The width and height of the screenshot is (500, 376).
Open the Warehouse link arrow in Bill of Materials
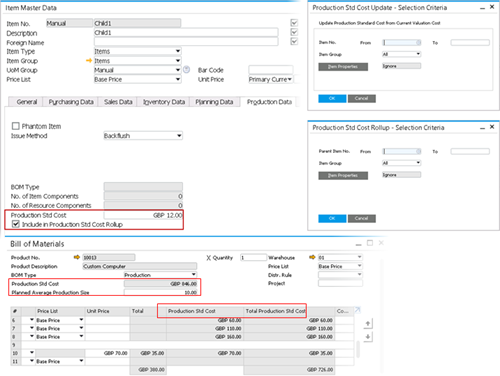coord(312,257)
